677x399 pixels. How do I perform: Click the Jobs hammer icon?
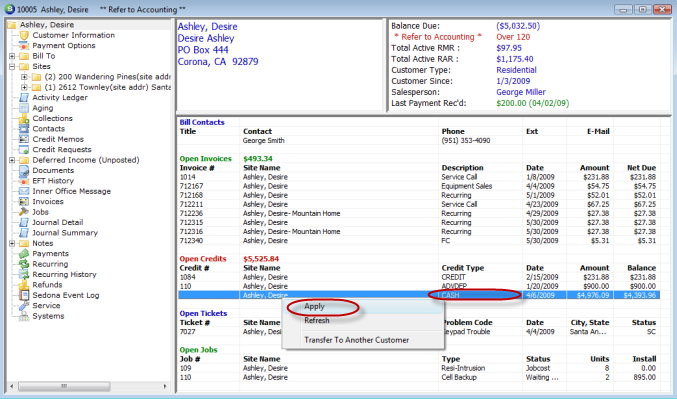click(x=24, y=212)
